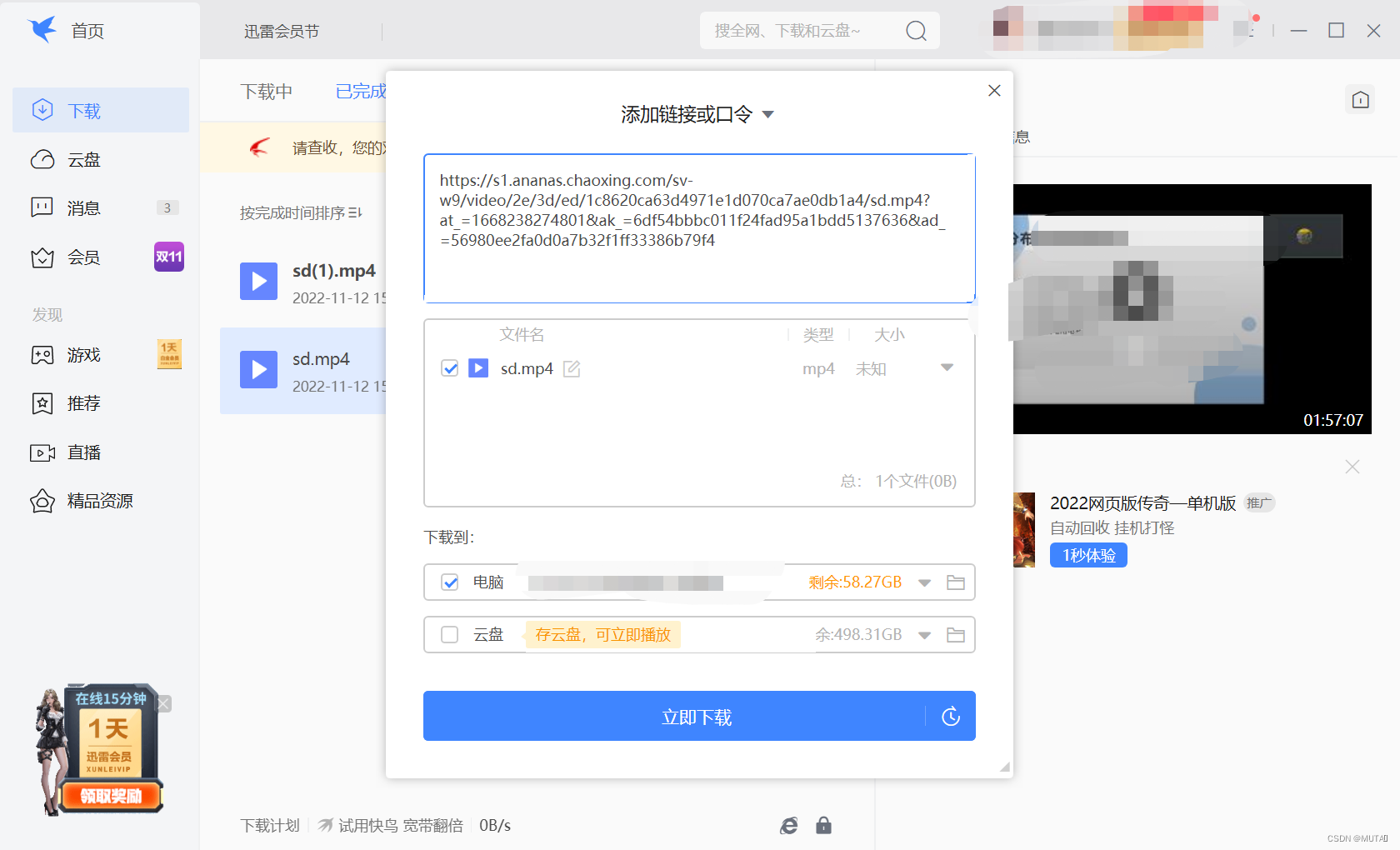Click the 存云盘，可立即播放 hint tag
Image resolution: width=1400 pixels, height=850 pixels.
pyautogui.click(x=603, y=635)
